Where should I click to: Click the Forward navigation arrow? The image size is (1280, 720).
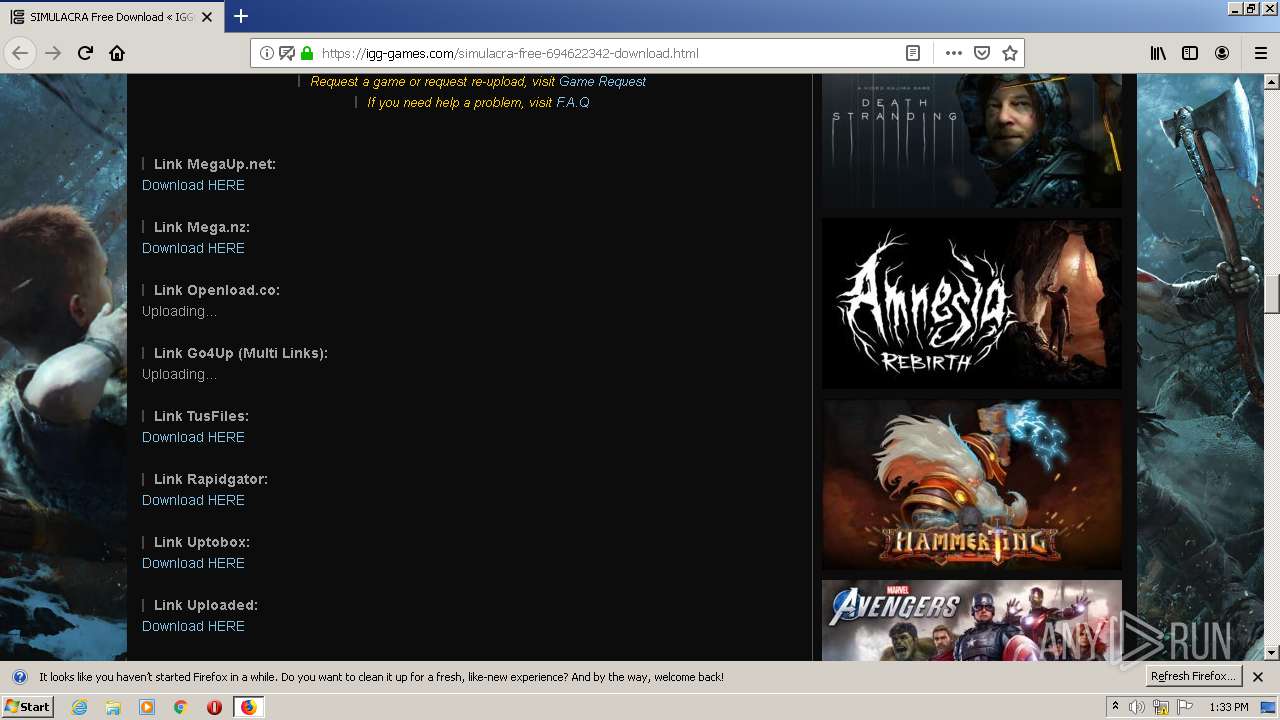coord(53,53)
